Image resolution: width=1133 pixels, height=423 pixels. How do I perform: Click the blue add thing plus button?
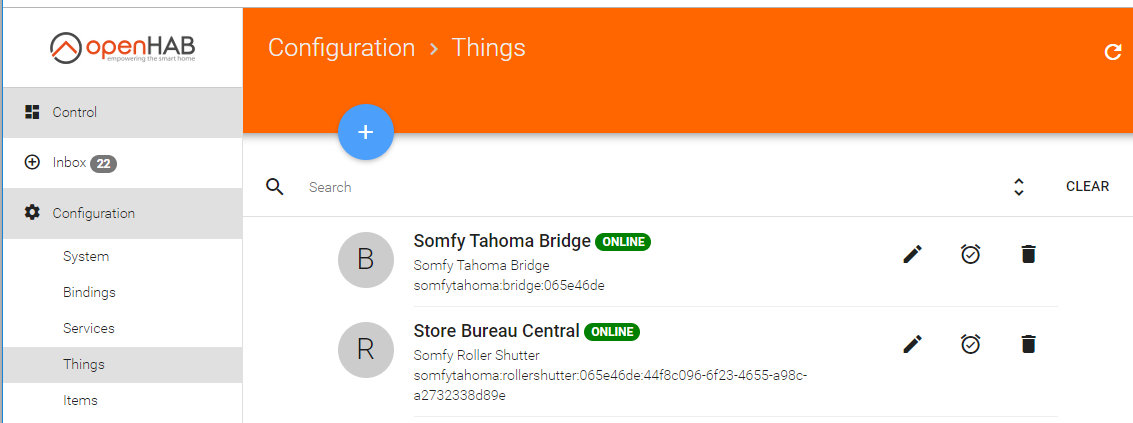(x=366, y=132)
